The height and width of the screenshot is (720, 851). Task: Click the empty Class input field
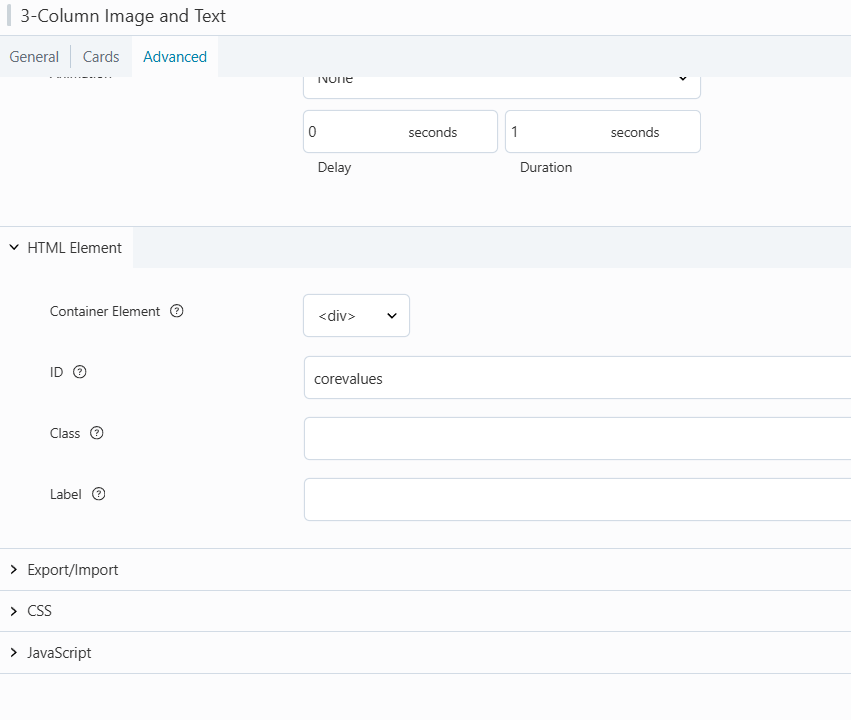pyautogui.click(x=577, y=439)
